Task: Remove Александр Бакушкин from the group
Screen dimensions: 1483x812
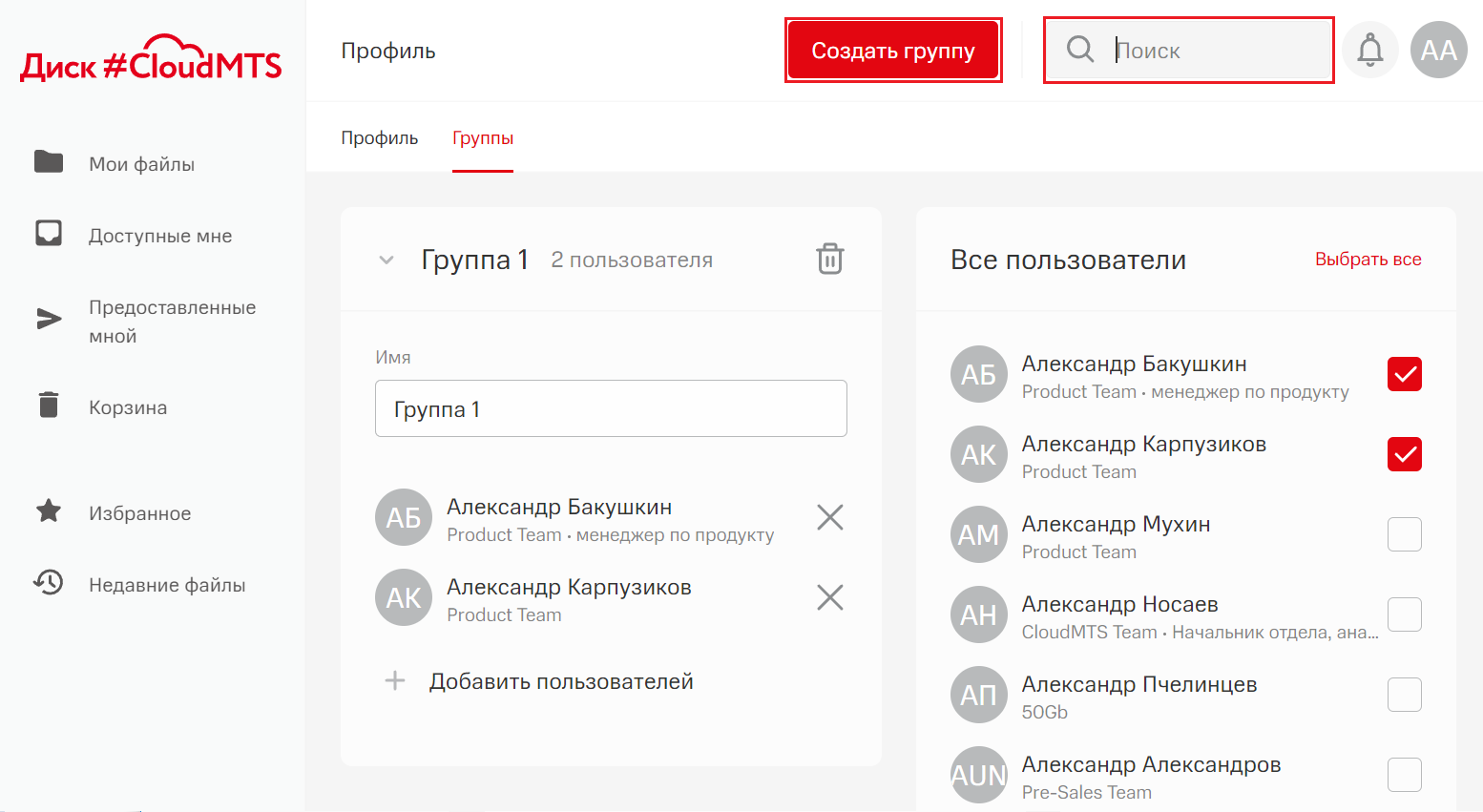Action: click(829, 517)
